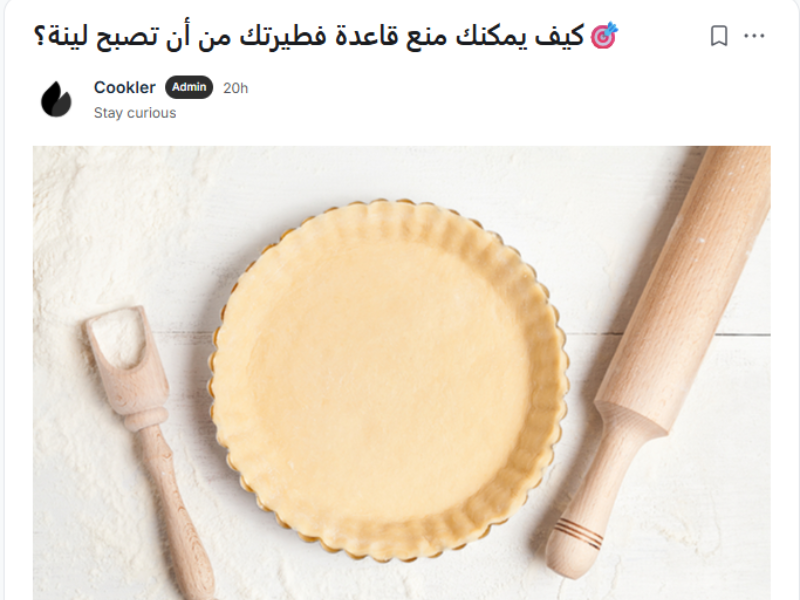The height and width of the screenshot is (600, 800).
Task: Click the Stay curious tagline
Action: 135,113
